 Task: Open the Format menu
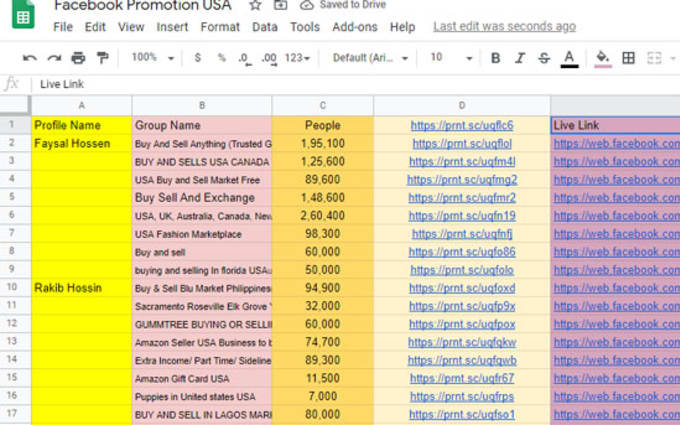[220, 27]
